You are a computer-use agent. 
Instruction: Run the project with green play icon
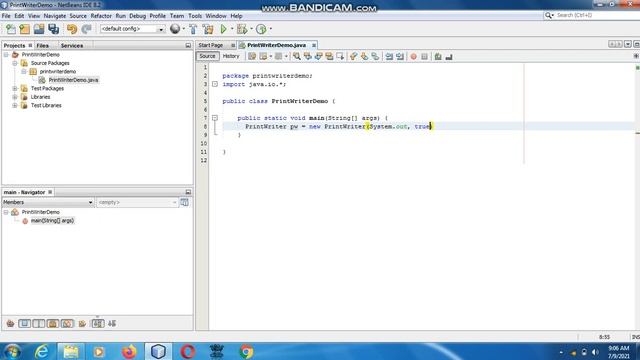(223, 29)
